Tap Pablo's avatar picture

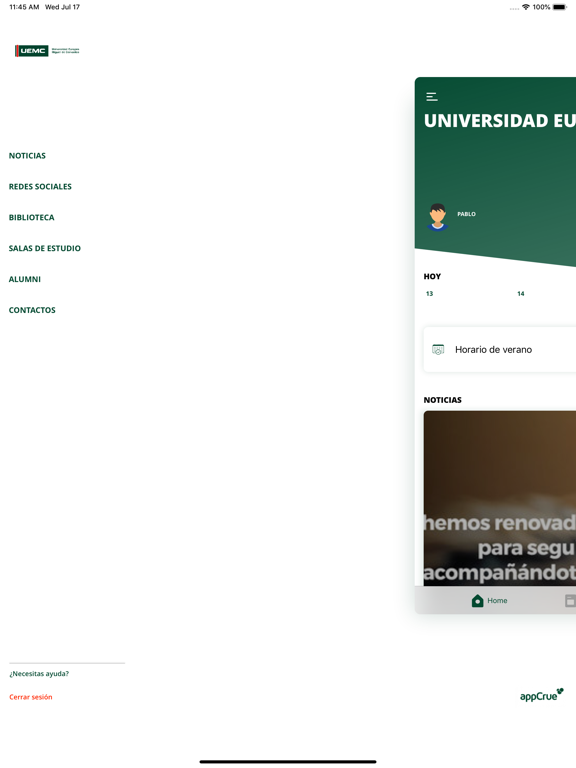[437, 216]
